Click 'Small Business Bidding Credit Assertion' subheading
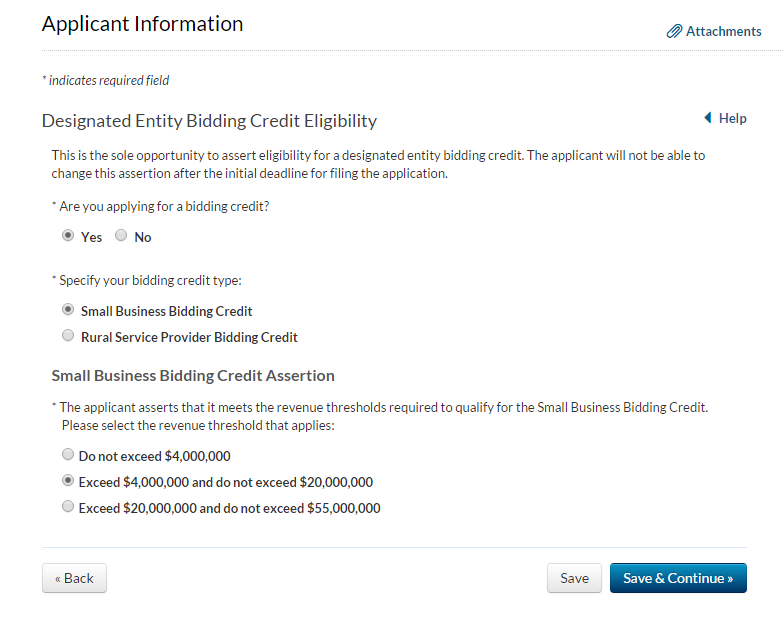The image size is (784, 641). 193,376
